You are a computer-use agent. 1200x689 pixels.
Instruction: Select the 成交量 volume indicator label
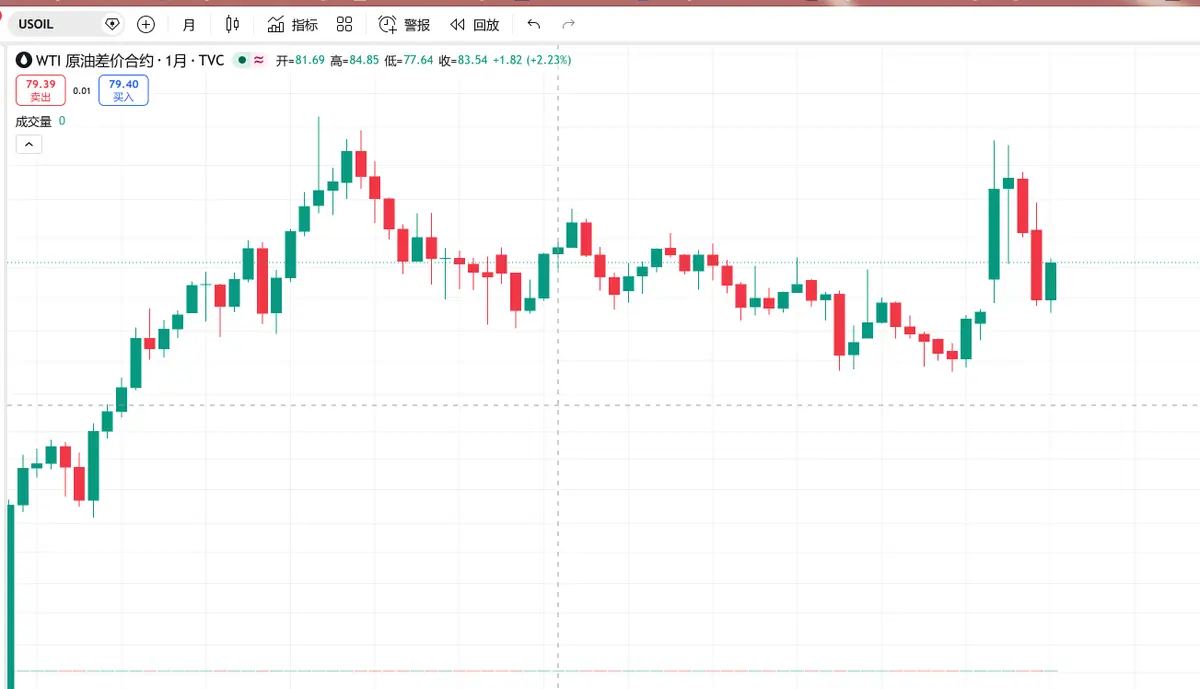33,121
